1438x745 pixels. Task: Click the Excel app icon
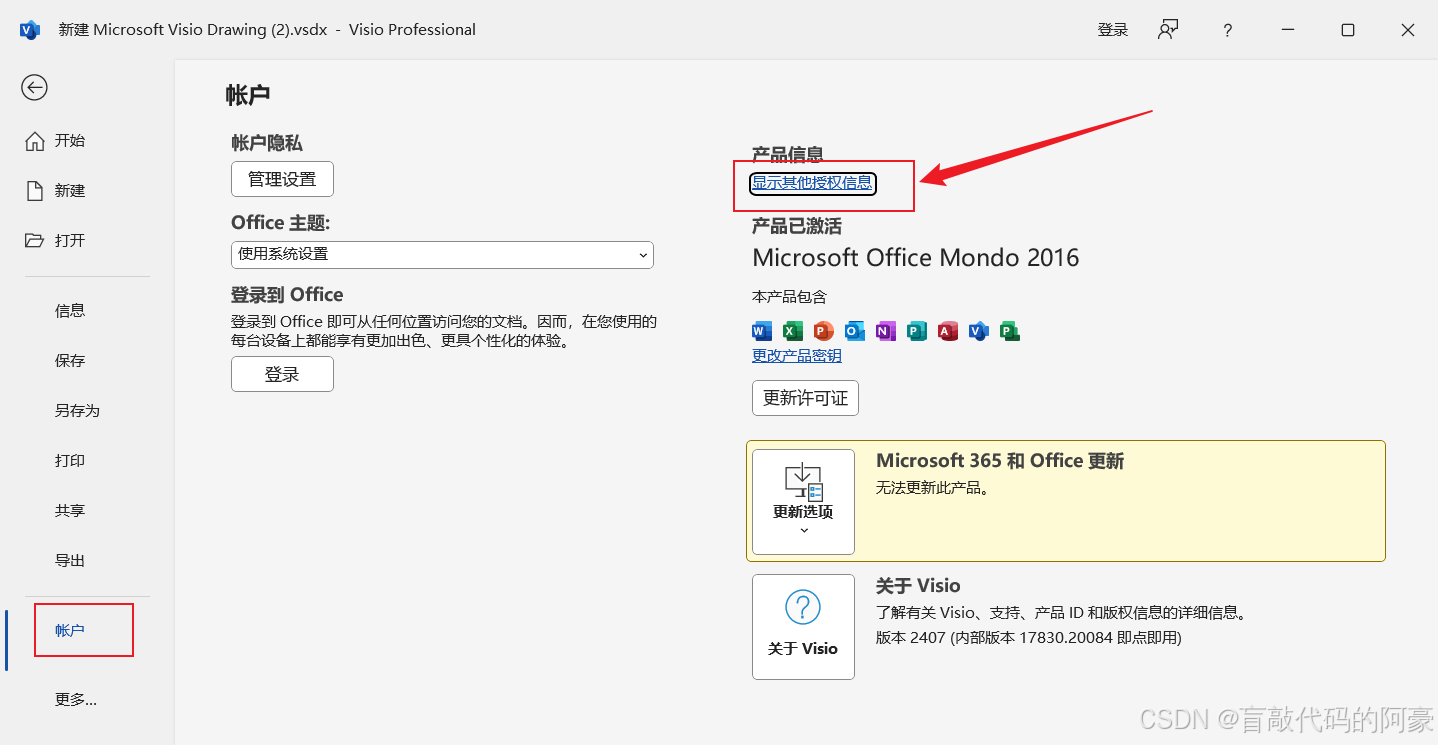(793, 331)
